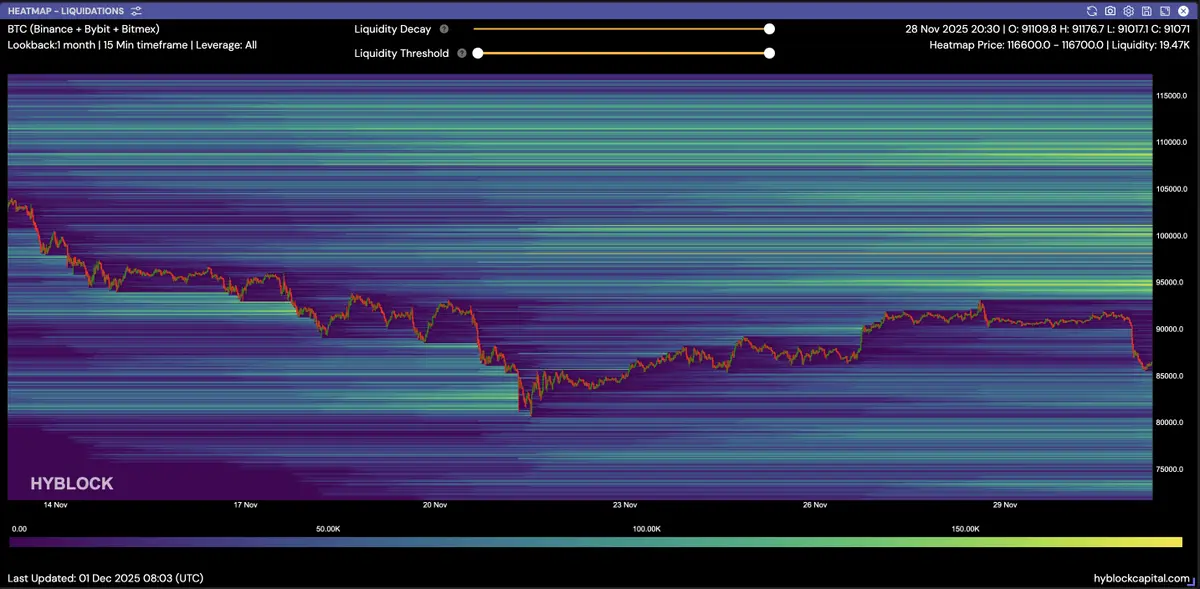Click the Liquidity Threshold left slider handle

coord(478,53)
